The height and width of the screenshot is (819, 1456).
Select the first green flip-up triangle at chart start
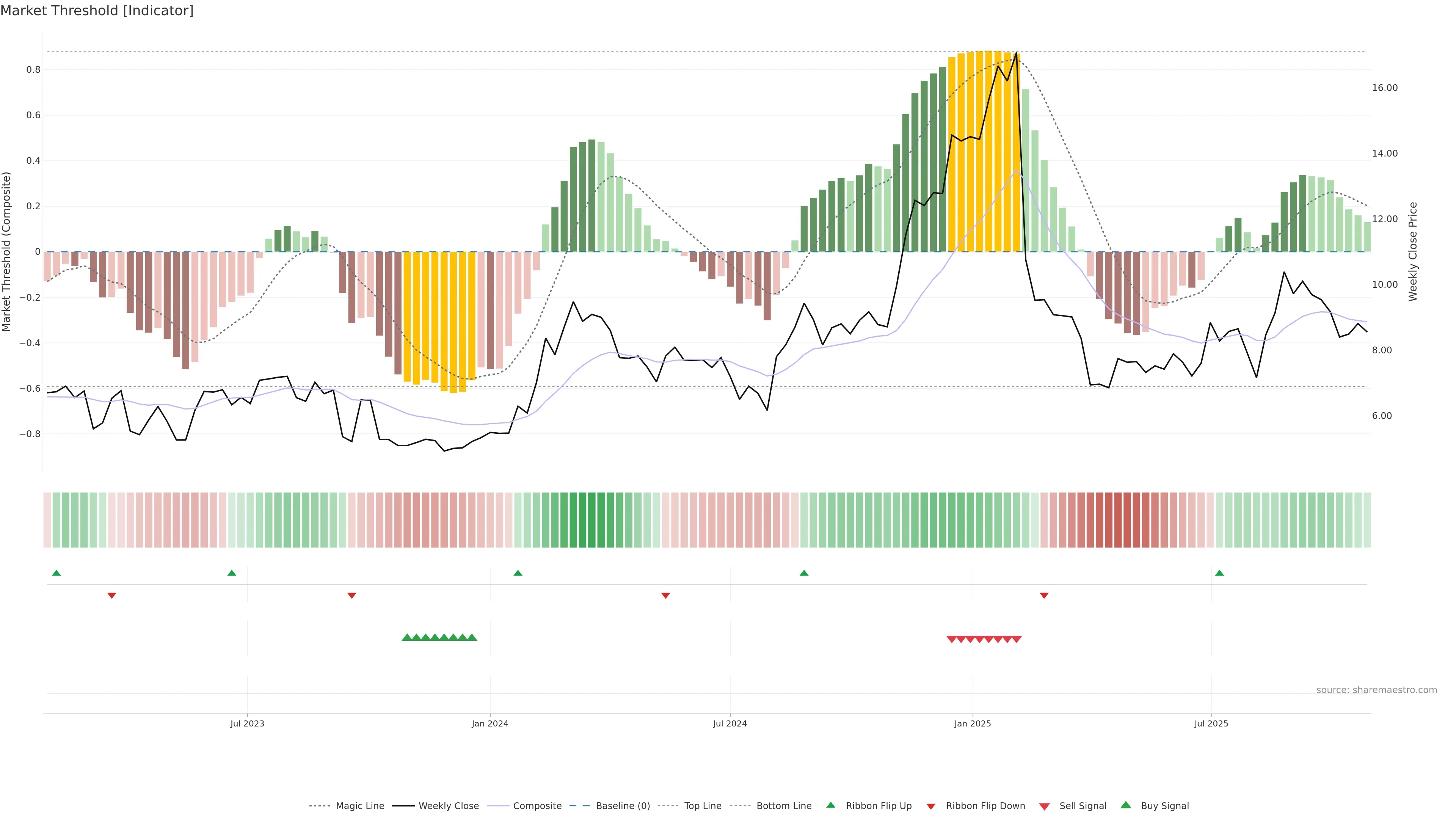click(x=56, y=573)
